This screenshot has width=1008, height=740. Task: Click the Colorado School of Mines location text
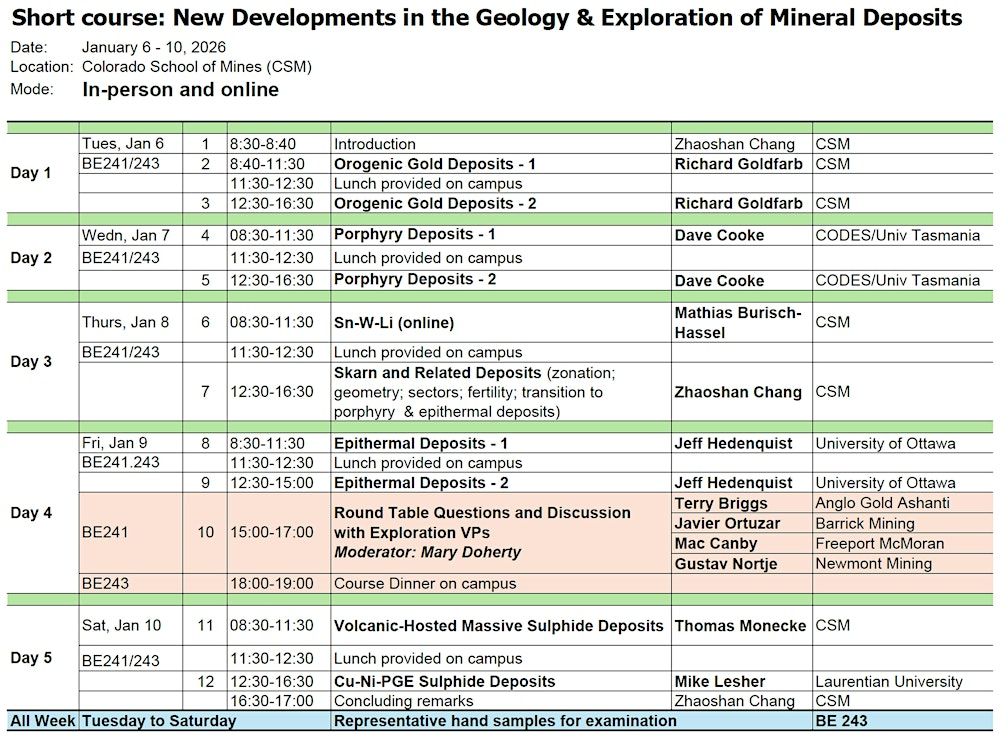pos(197,67)
